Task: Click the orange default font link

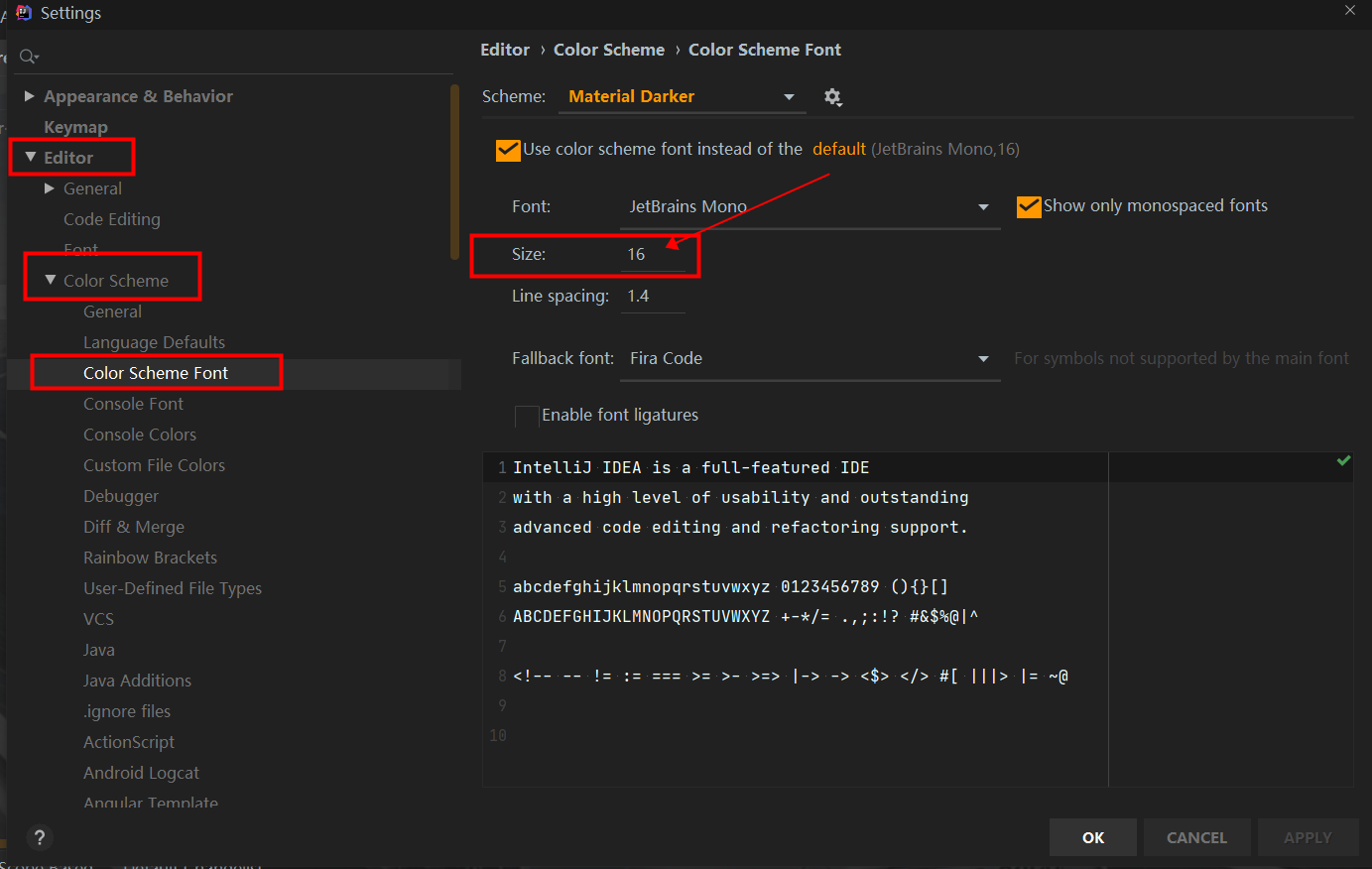Action: (x=839, y=149)
